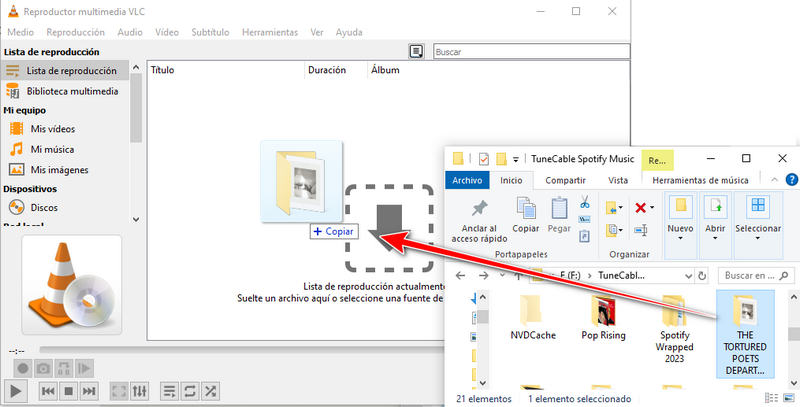Screen dimensions: 800x407
Task: Toggle VLC loop repeat mode
Action: (189, 391)
